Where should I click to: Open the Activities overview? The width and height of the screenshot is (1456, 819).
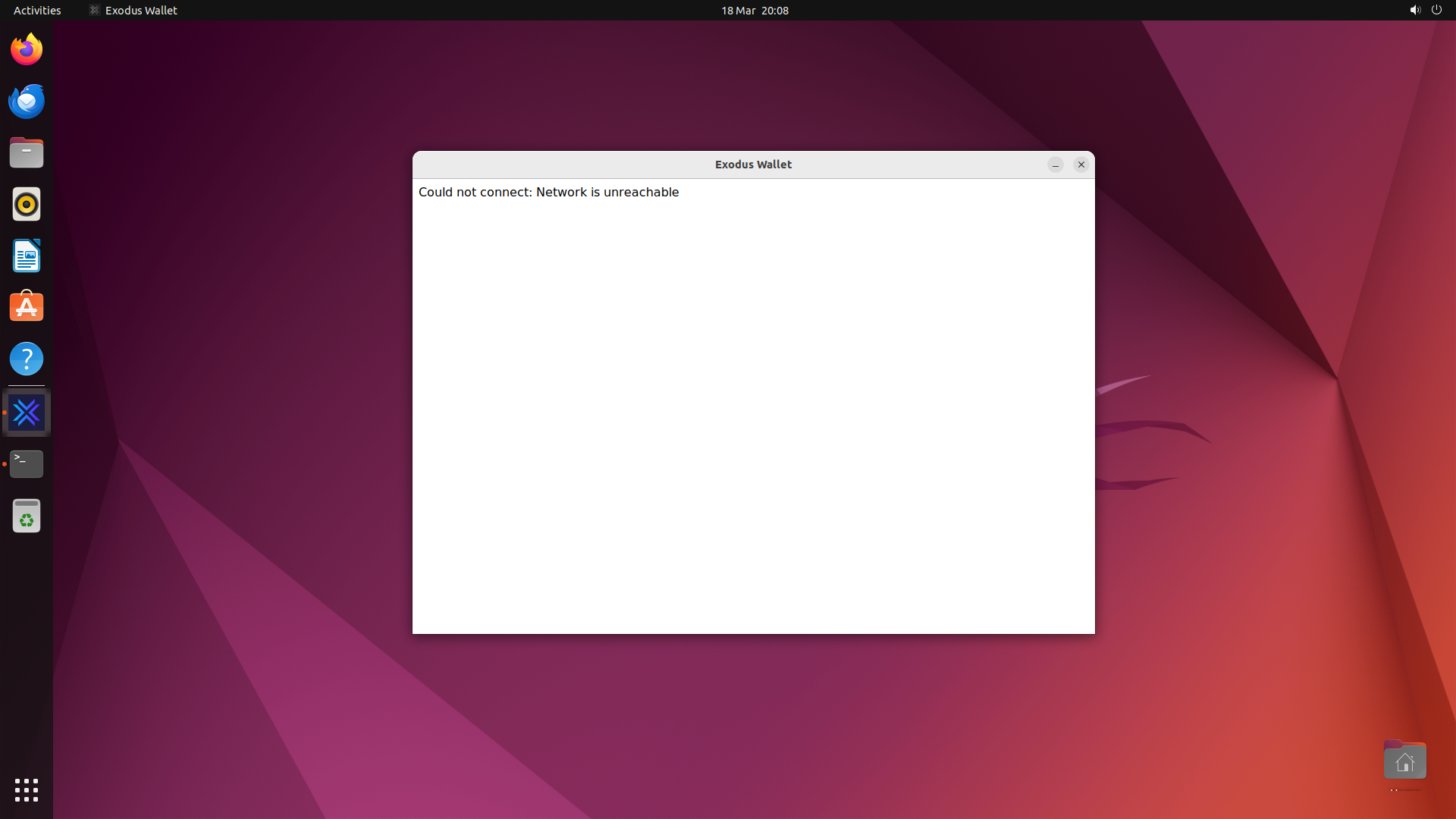(x=37, y=10)
